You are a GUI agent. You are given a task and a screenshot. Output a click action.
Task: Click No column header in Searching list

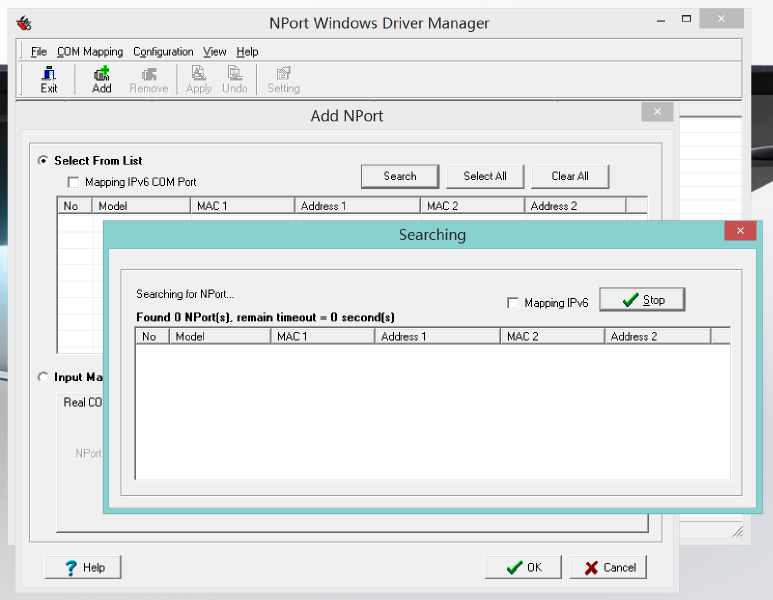152,336
